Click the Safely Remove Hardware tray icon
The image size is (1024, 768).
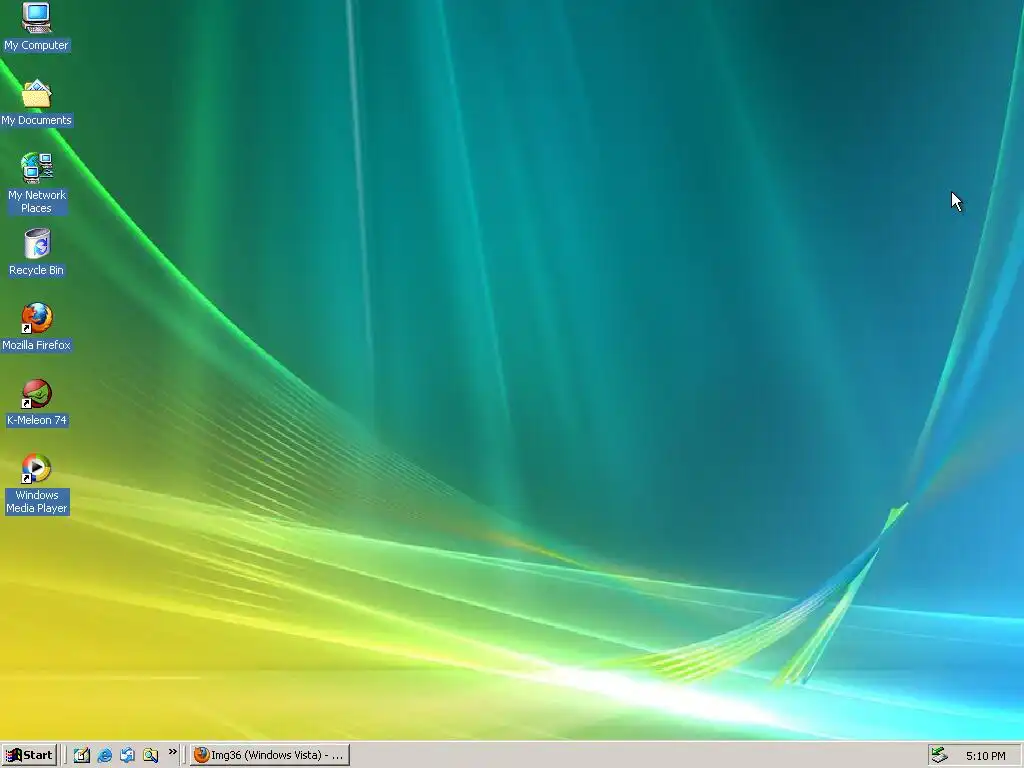(x=939, y=755)
